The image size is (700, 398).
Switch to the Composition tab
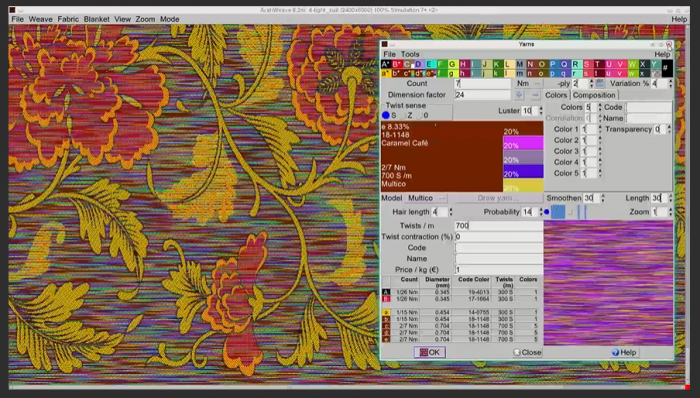594,95
